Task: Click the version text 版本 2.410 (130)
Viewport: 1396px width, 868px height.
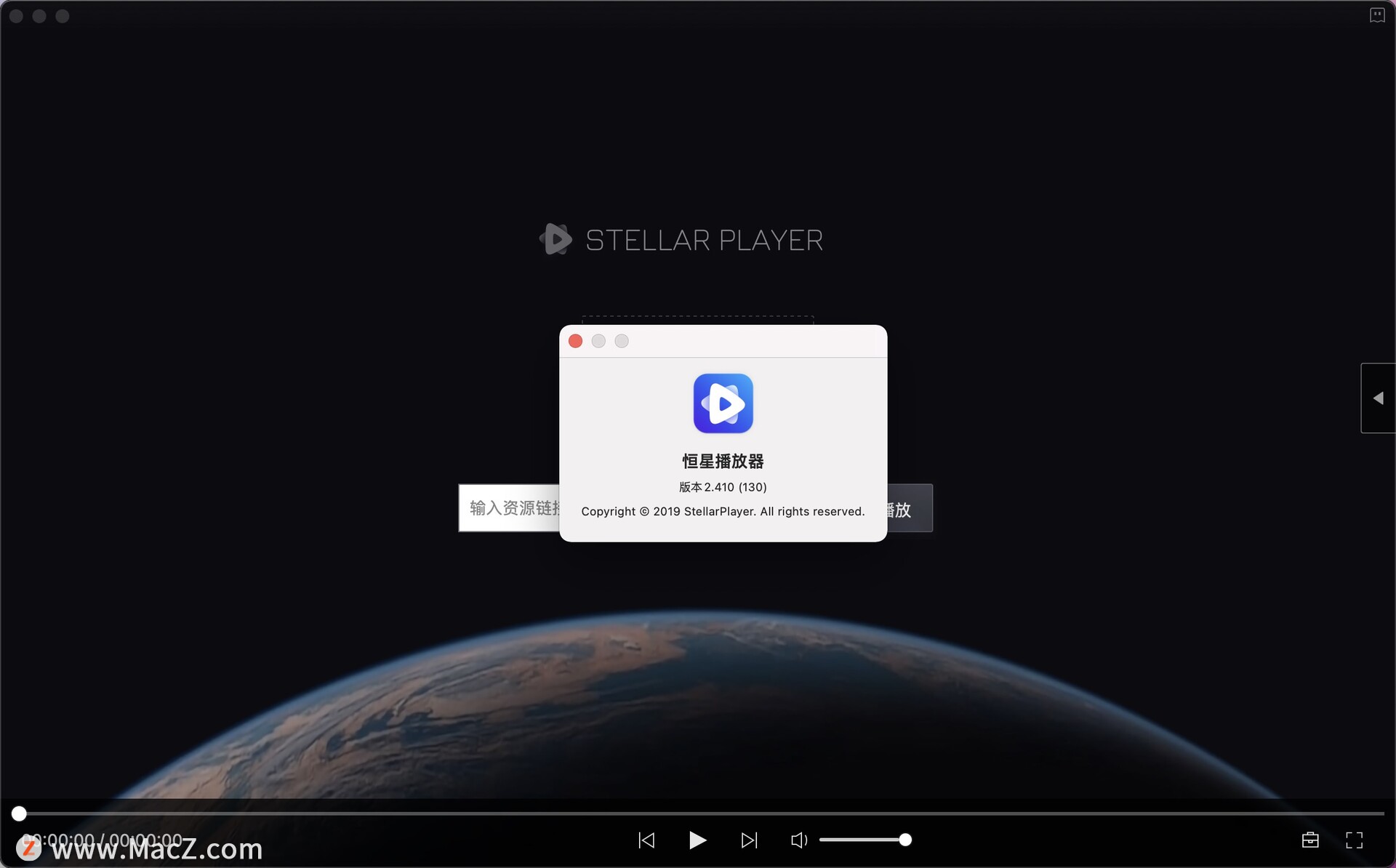Action: [723, 487]
